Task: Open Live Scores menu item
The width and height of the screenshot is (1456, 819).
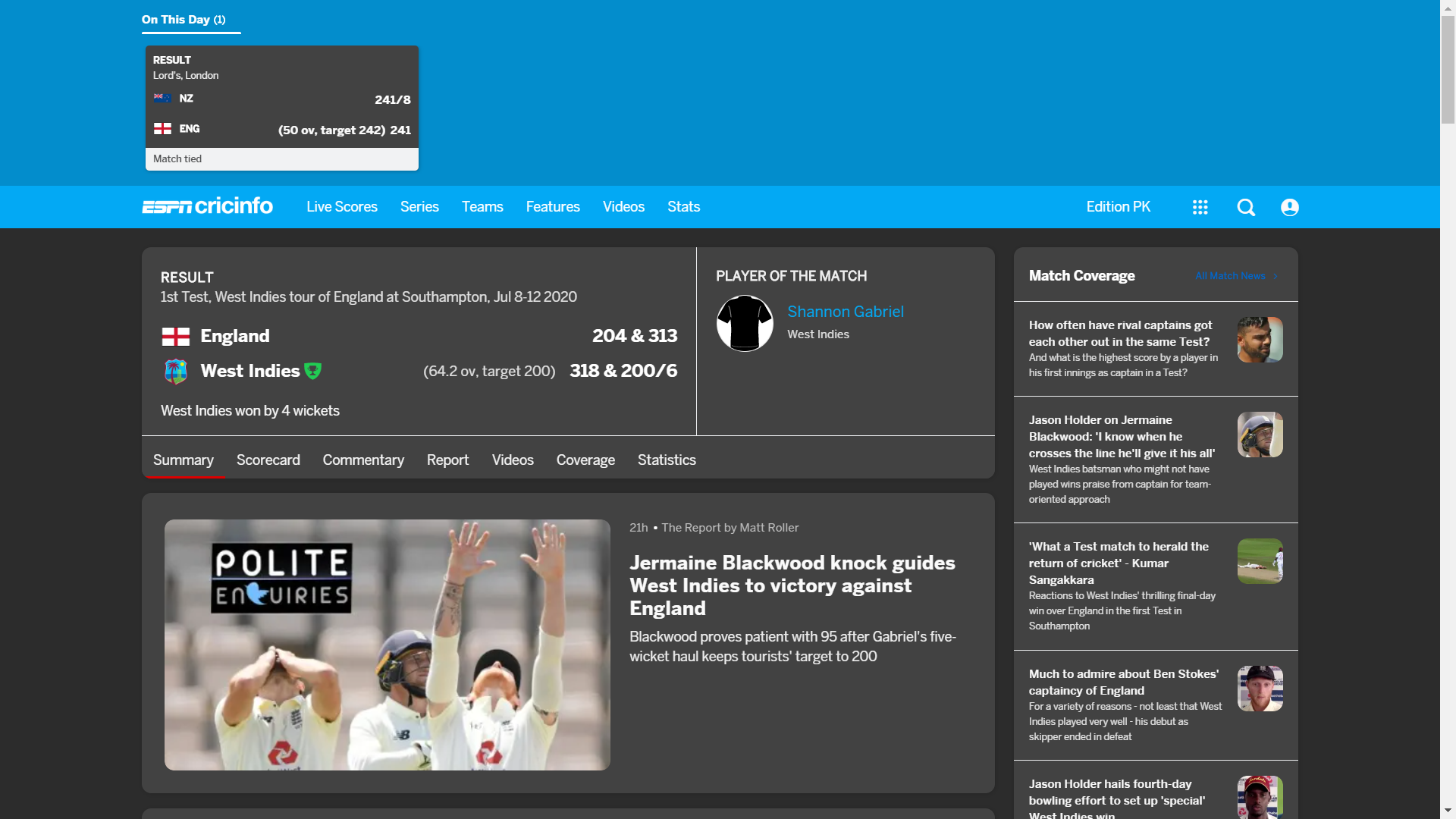Action: [341, 207]
